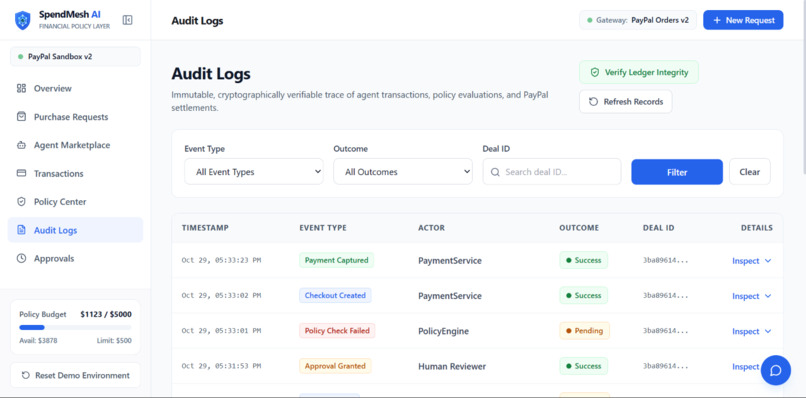Viewport: 806px width, 398px height.
Task: Click the Purchase Requests bag icon
Action: (21, 117)
